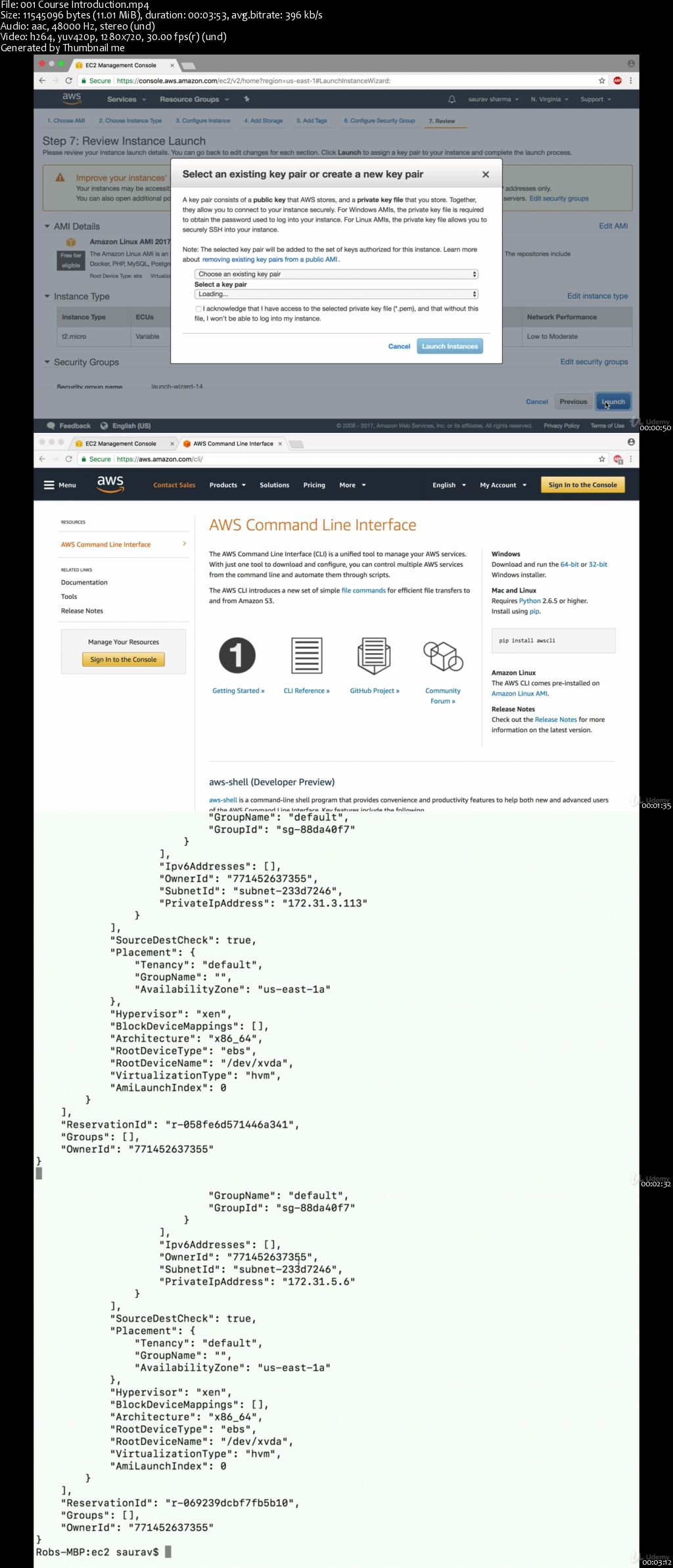Open the Getting Started number-one icon
This screenshot has height=1568, width=673.
[237, 655]
